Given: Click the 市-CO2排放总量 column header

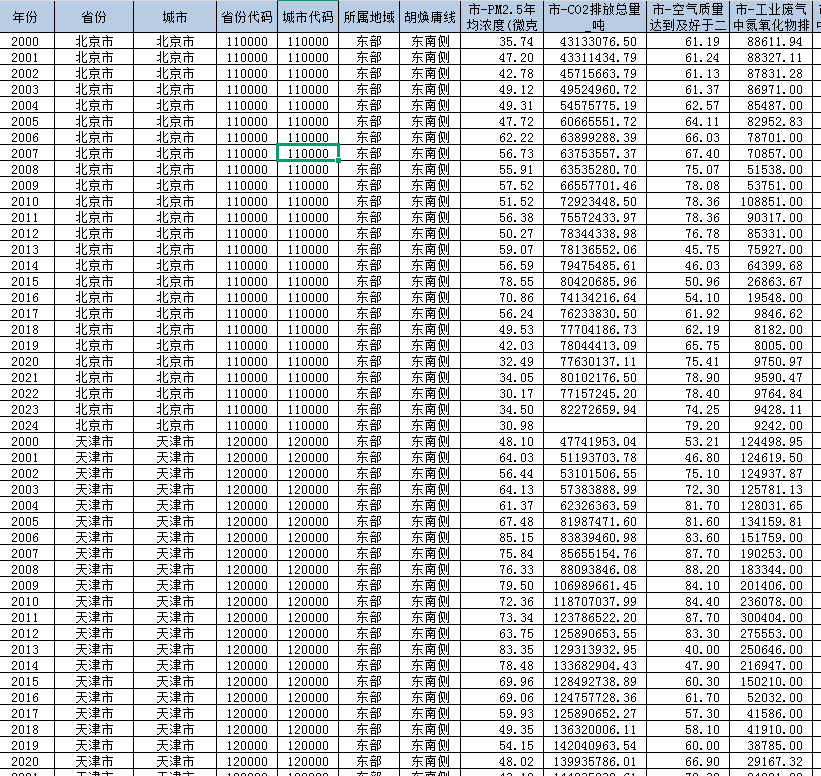Looking at the screenshot, I should click(594, 17).
